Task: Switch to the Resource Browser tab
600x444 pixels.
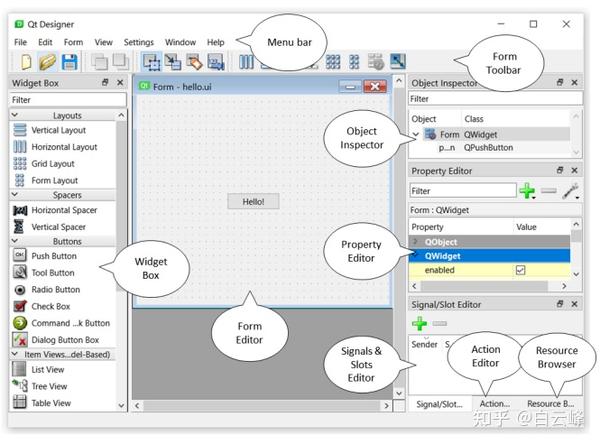Action: click(x=550, y=404)
